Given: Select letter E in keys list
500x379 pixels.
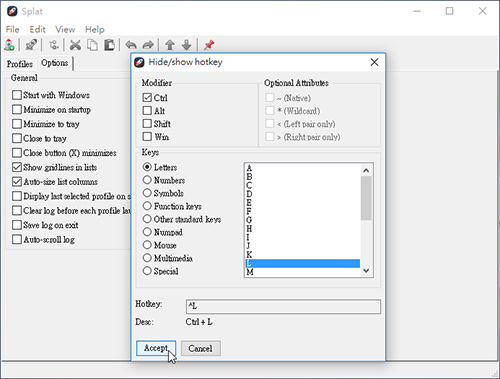Looking at the screenshot, I should [x=303, y=203].
